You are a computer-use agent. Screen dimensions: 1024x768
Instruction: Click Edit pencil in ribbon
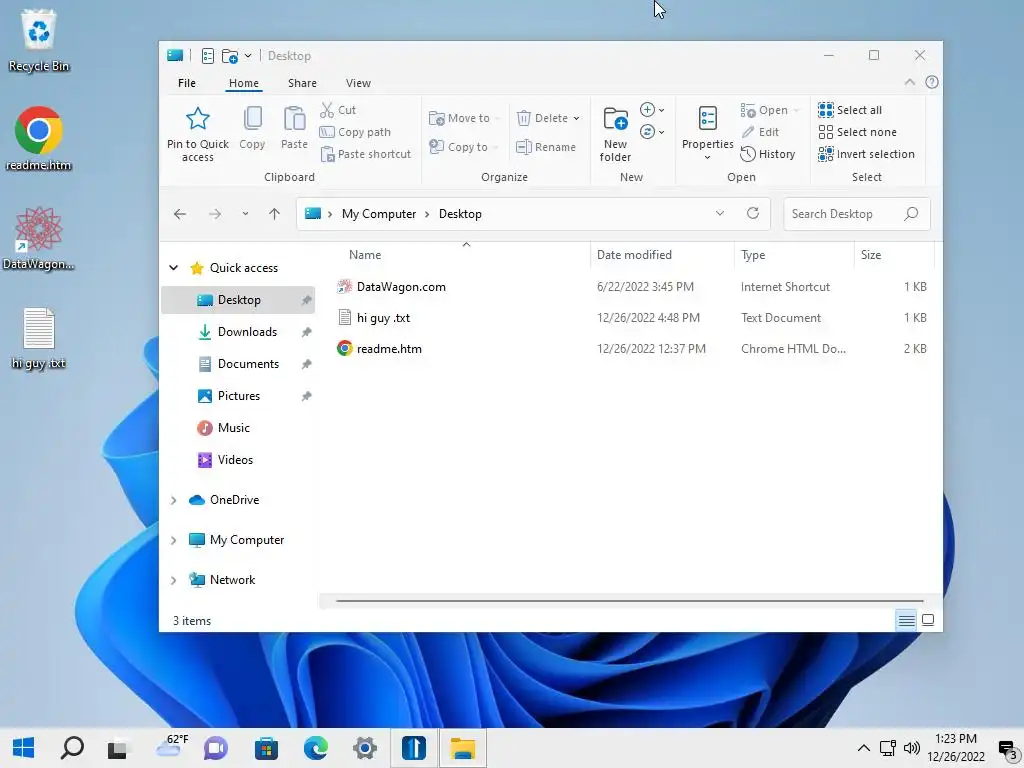[760, 132]
